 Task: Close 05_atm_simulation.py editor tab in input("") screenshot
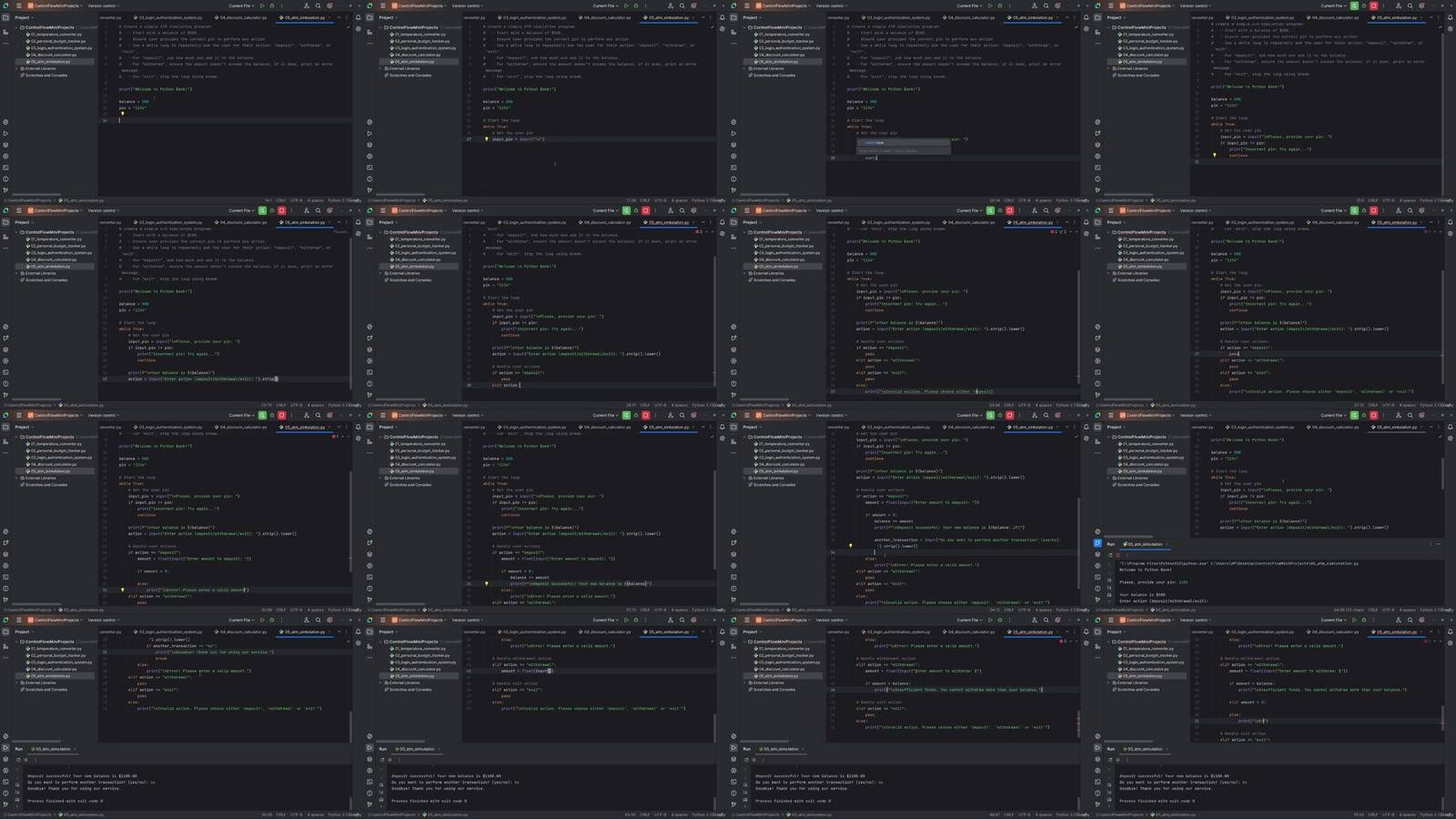pos(693,17)
